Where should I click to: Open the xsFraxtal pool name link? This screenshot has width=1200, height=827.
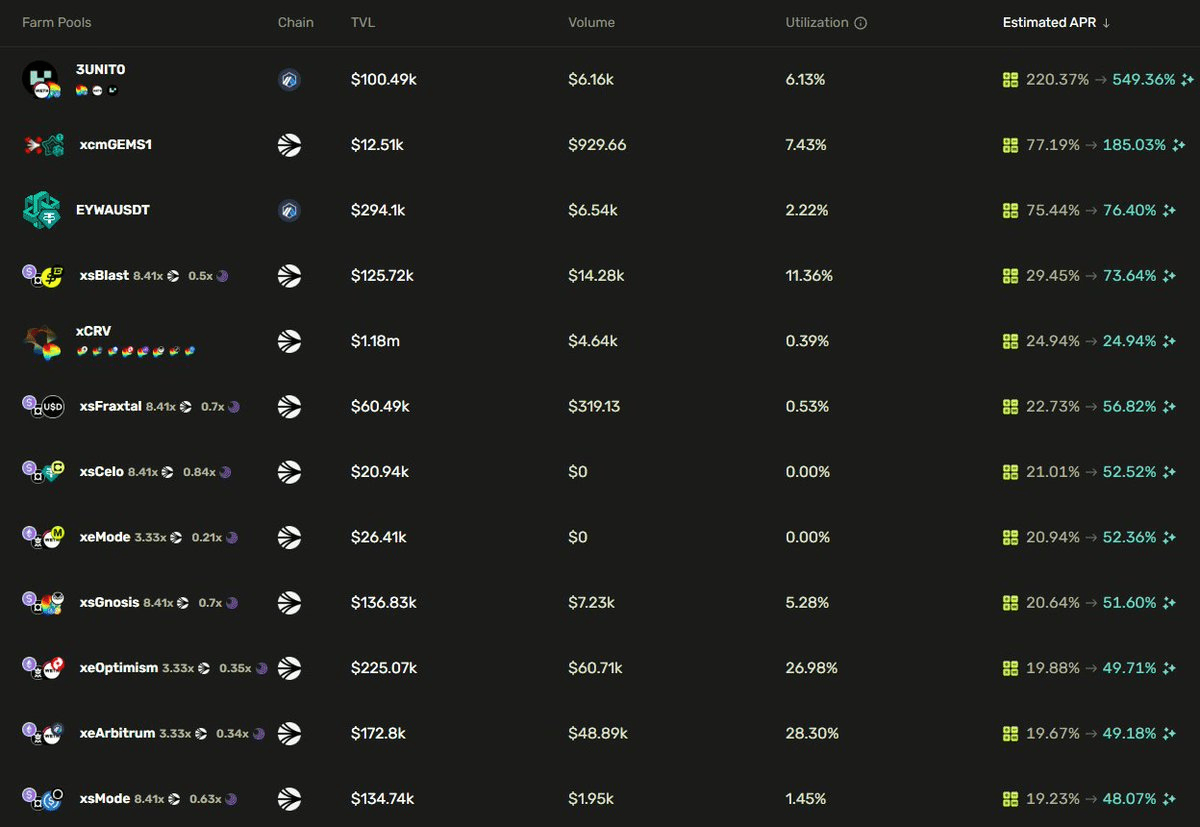pyautogui.click(x=110, y=407)
